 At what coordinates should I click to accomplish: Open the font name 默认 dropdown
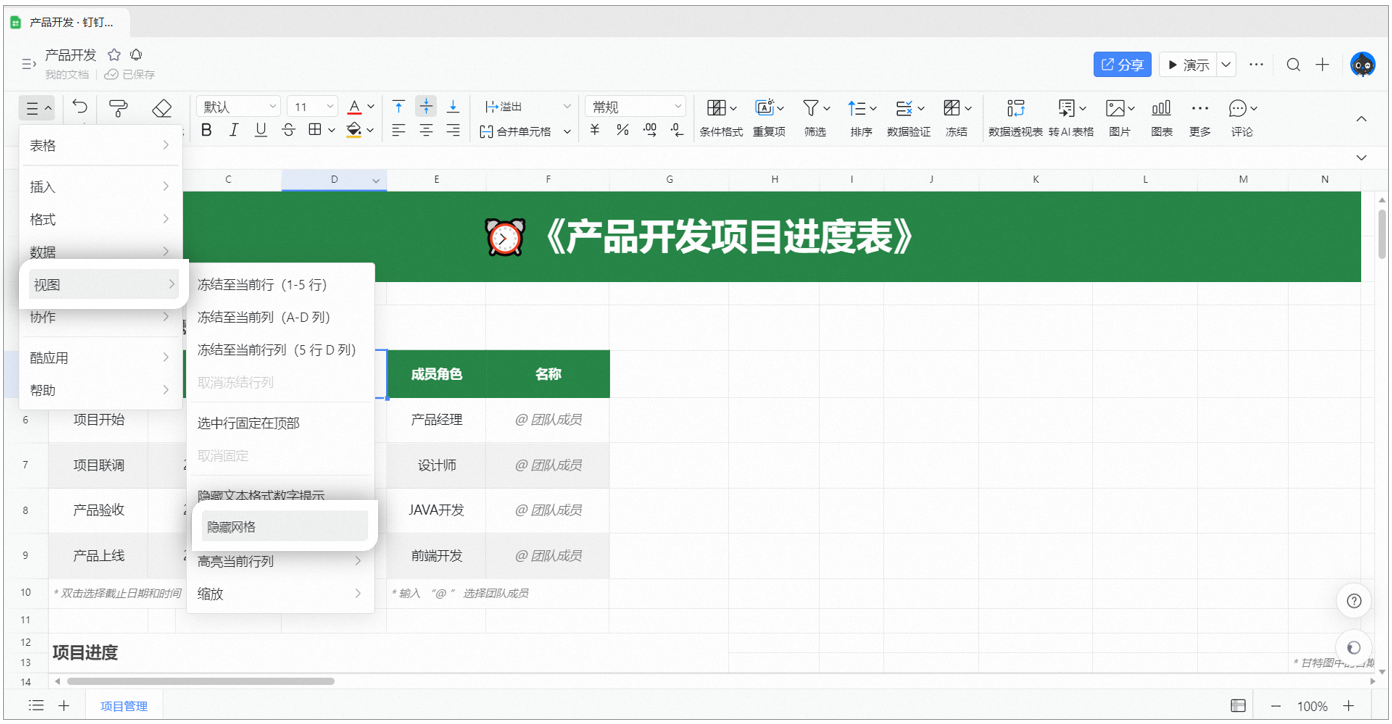239,107
